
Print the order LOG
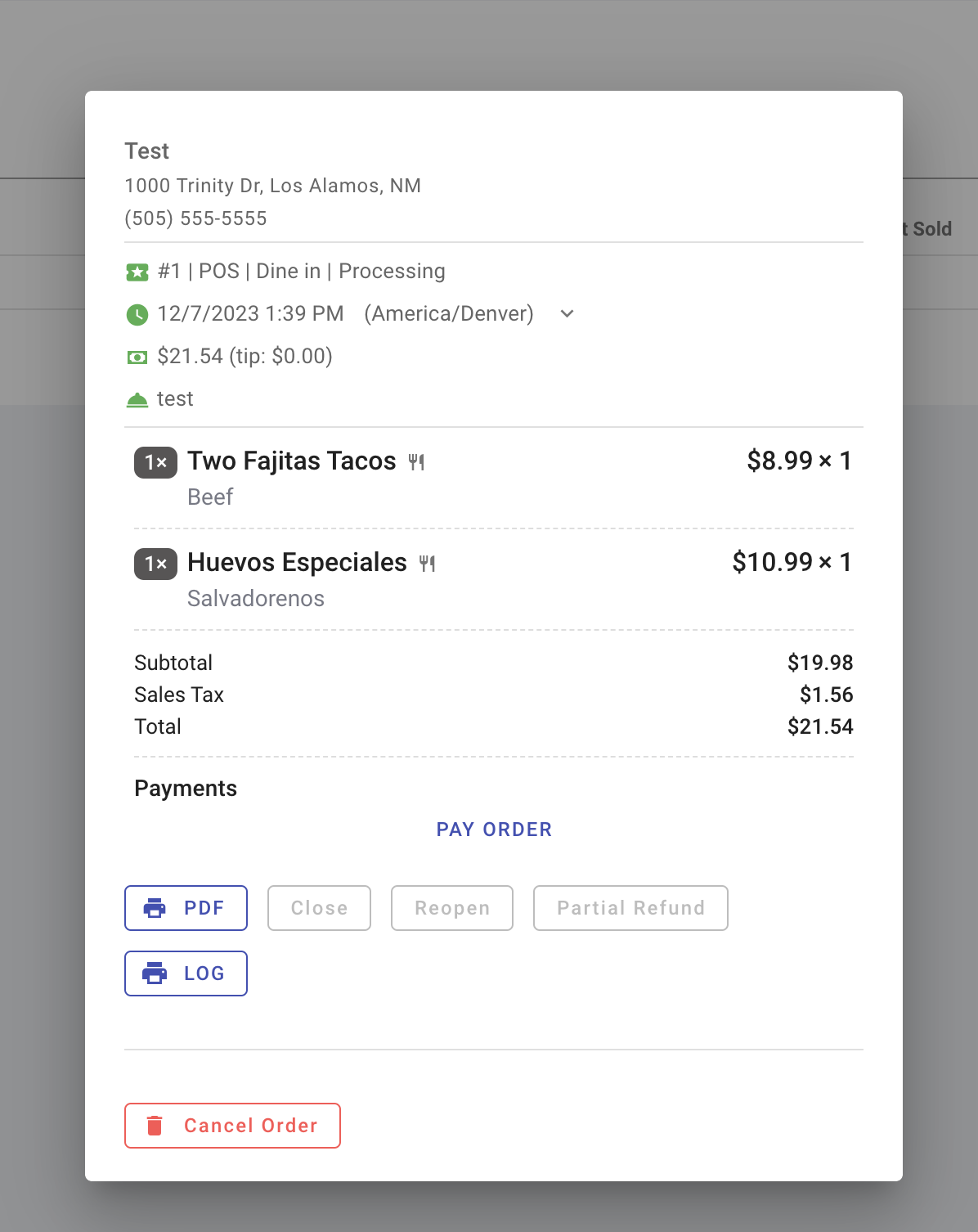pyautogui.click(x=186, y=973)
